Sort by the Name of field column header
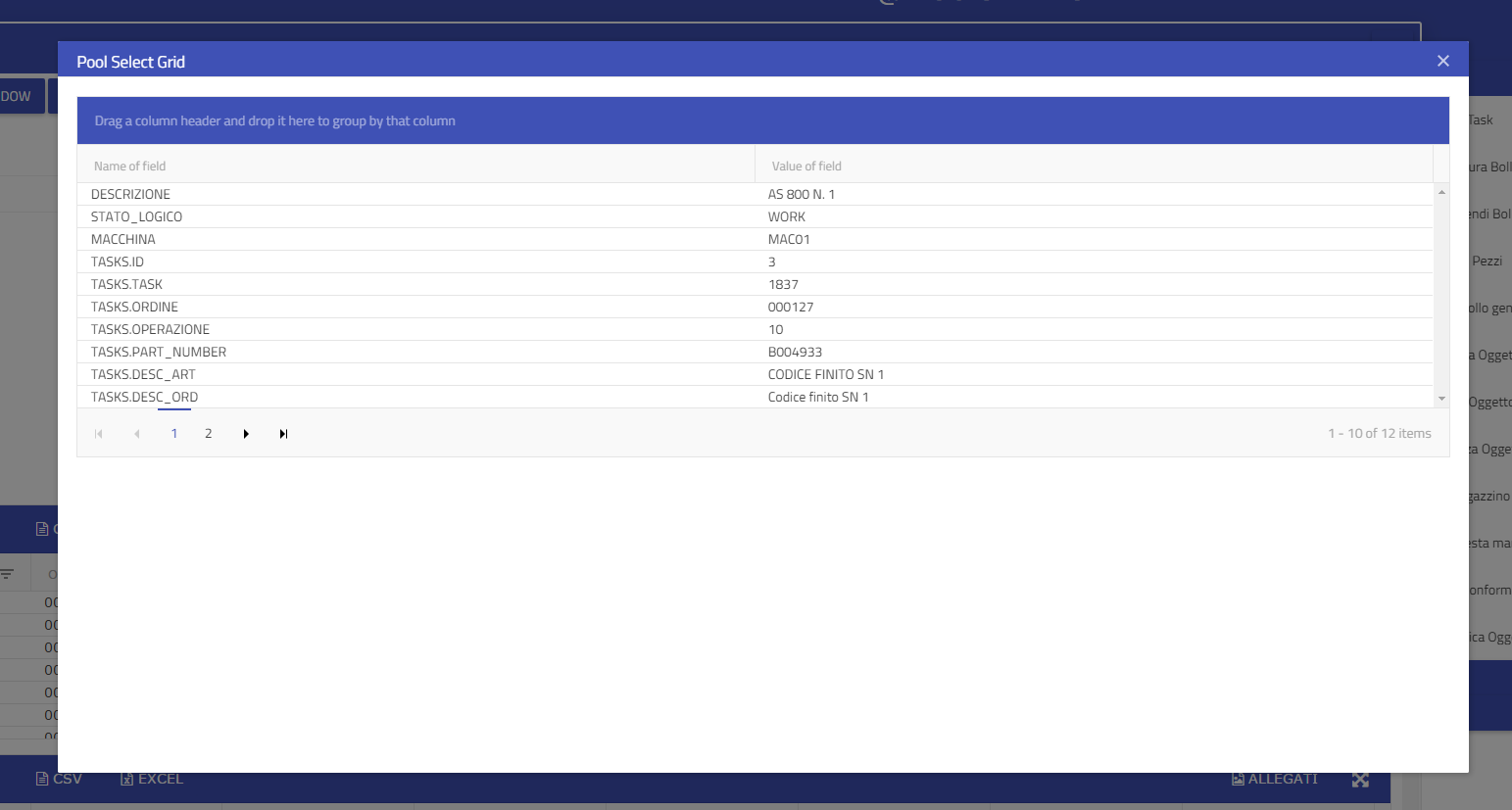This screenshot has height=810, width=1512. point(416,166)
